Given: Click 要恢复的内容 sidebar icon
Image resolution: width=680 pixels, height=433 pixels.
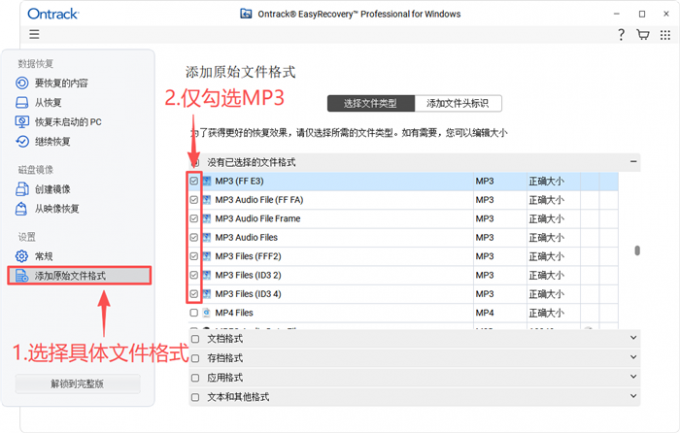Looking at the screenshot, I should tap(22, 82).
